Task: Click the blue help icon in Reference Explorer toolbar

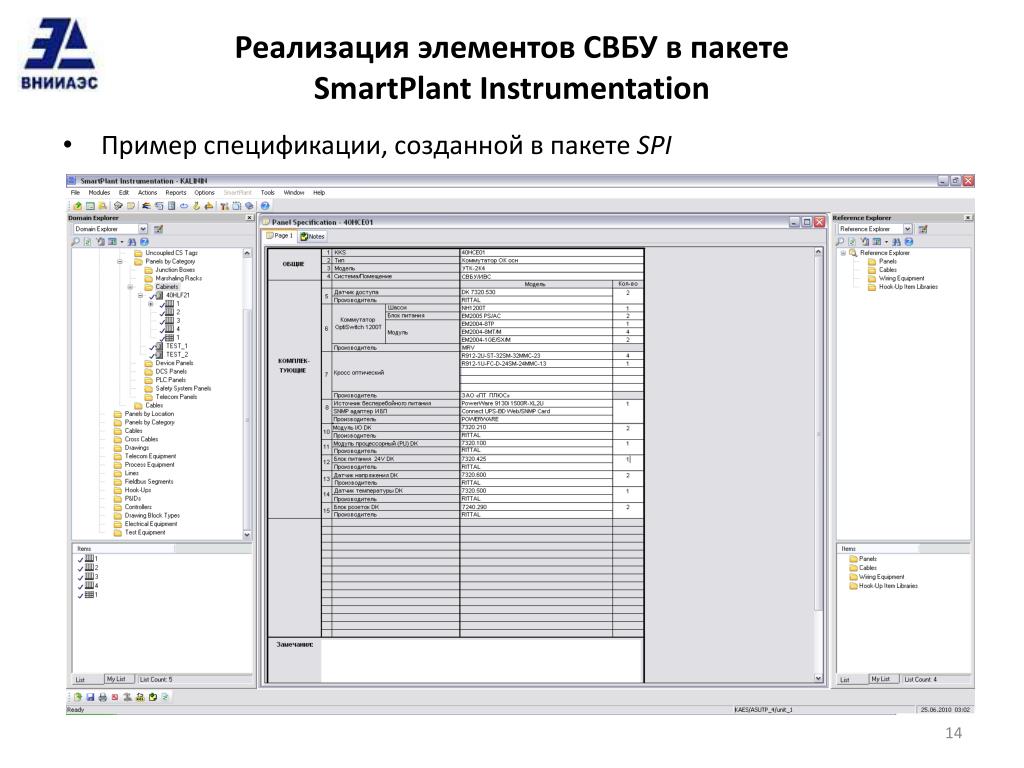Action: point(908,242)
